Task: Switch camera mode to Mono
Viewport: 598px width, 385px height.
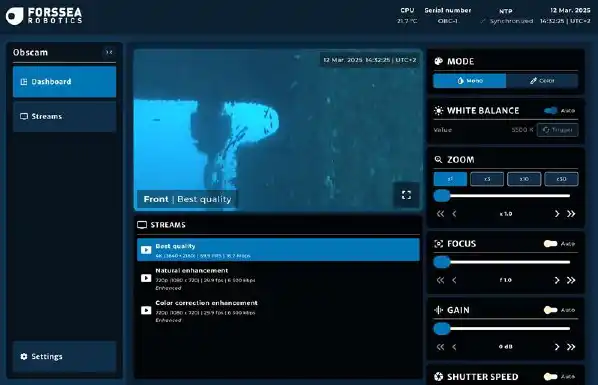Action: point(469,81)
